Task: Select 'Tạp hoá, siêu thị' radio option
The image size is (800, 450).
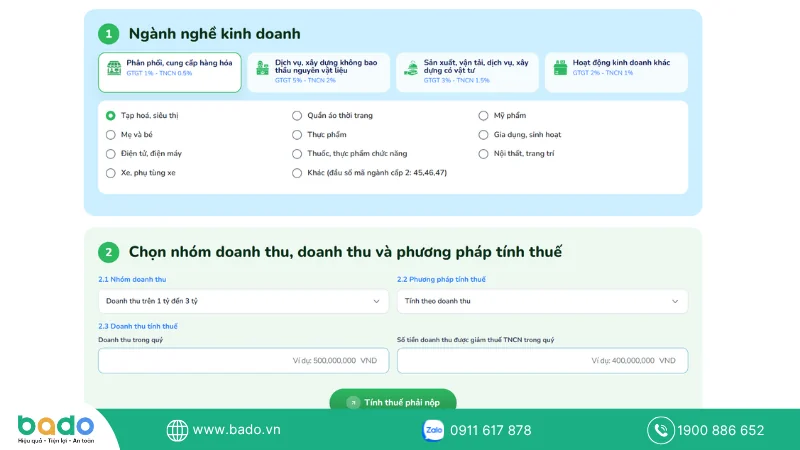Action: pyautogui.click(x=111, y=116)
